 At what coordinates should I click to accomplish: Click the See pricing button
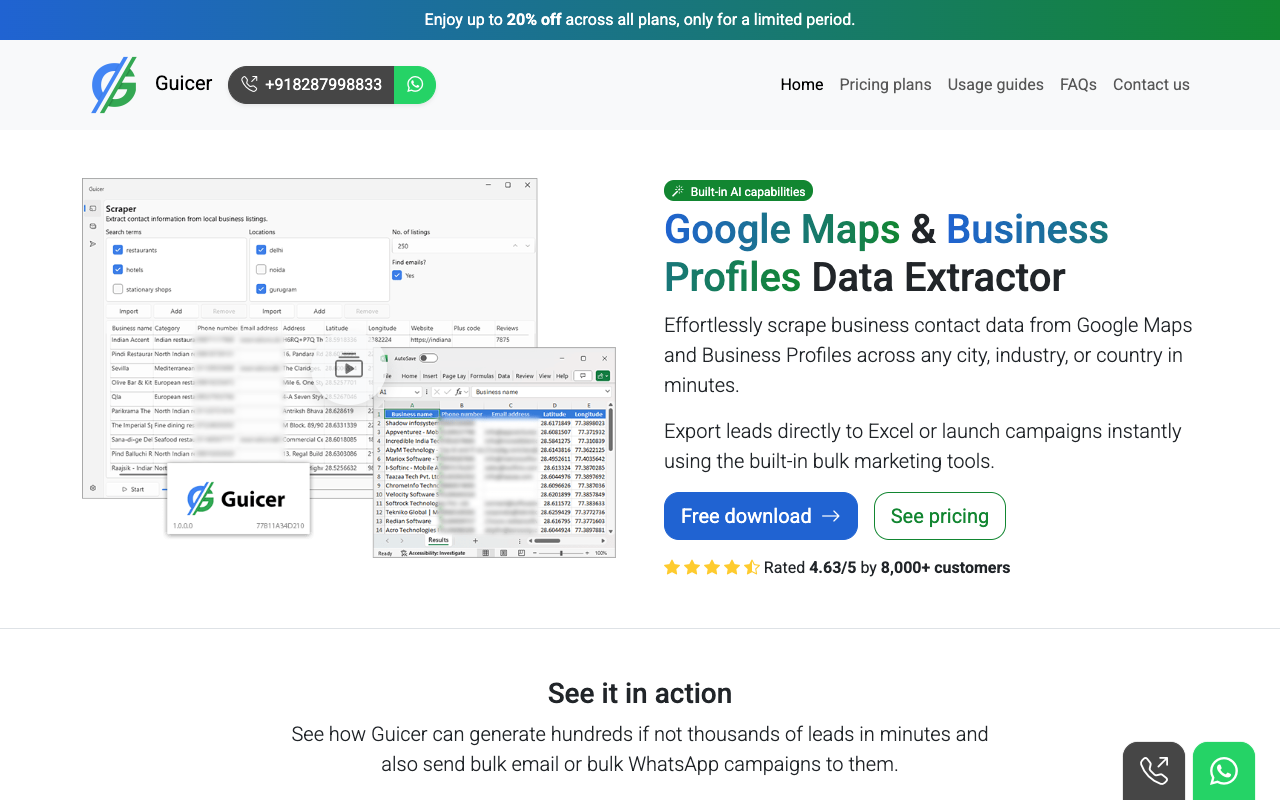[940, 516]
